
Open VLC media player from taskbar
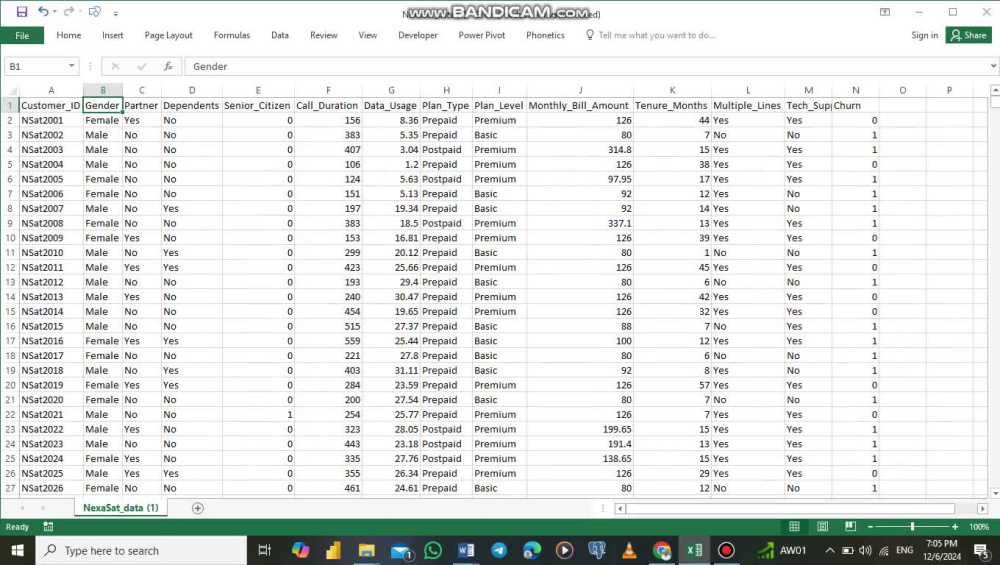[629, 550]
